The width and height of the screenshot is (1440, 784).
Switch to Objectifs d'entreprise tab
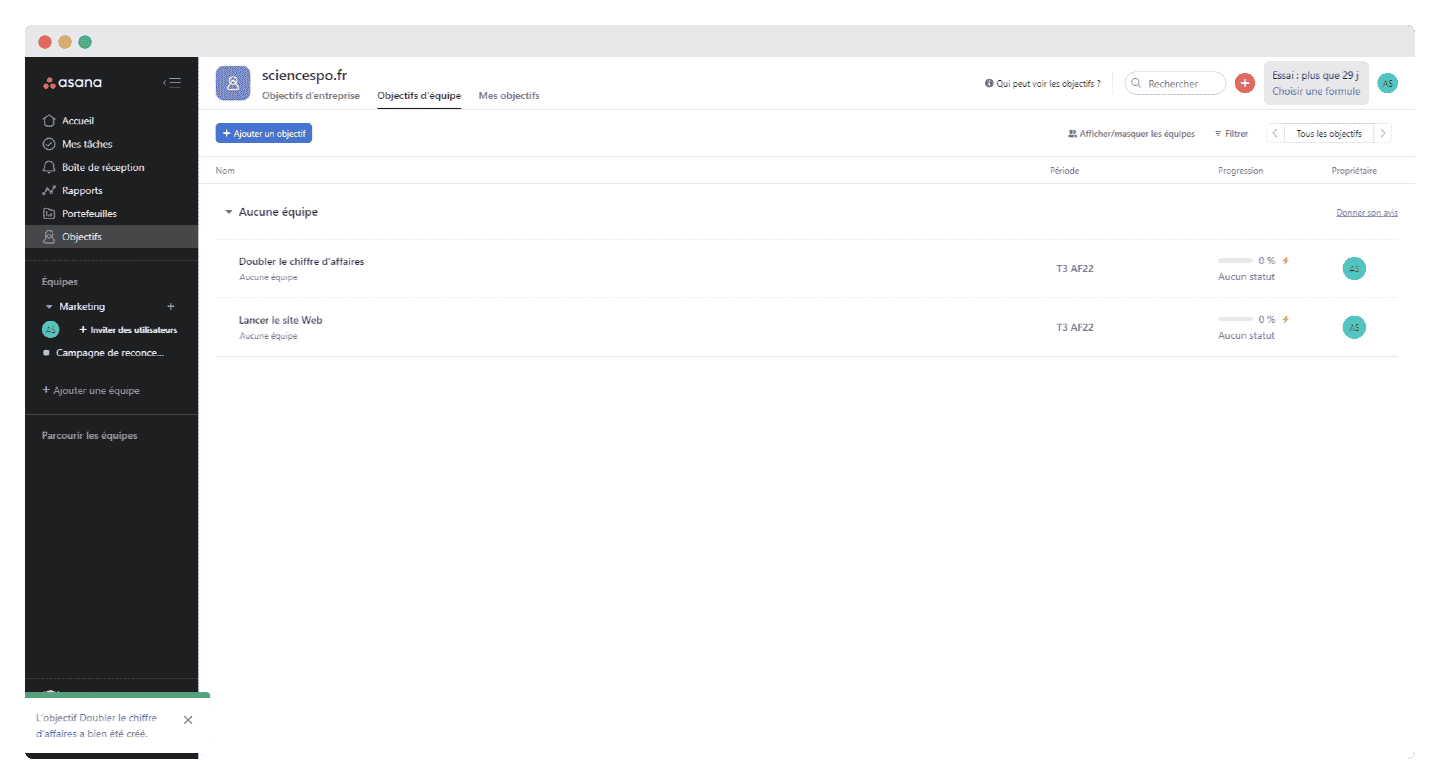tap(311, 96)
